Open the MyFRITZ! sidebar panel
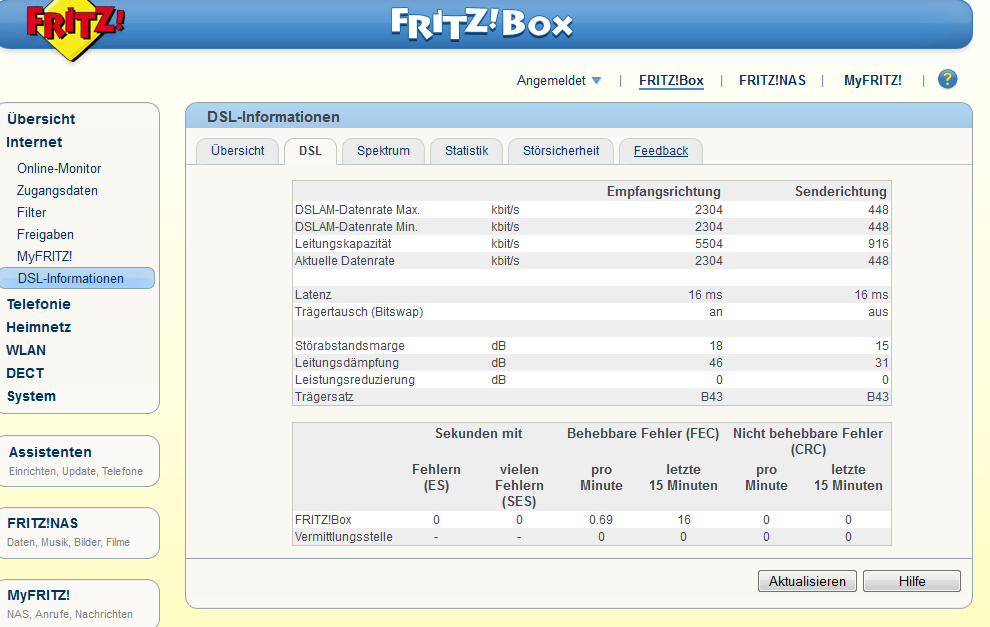Image resolution: width=990 pixels, height=627 pixels. pos(79,604)
